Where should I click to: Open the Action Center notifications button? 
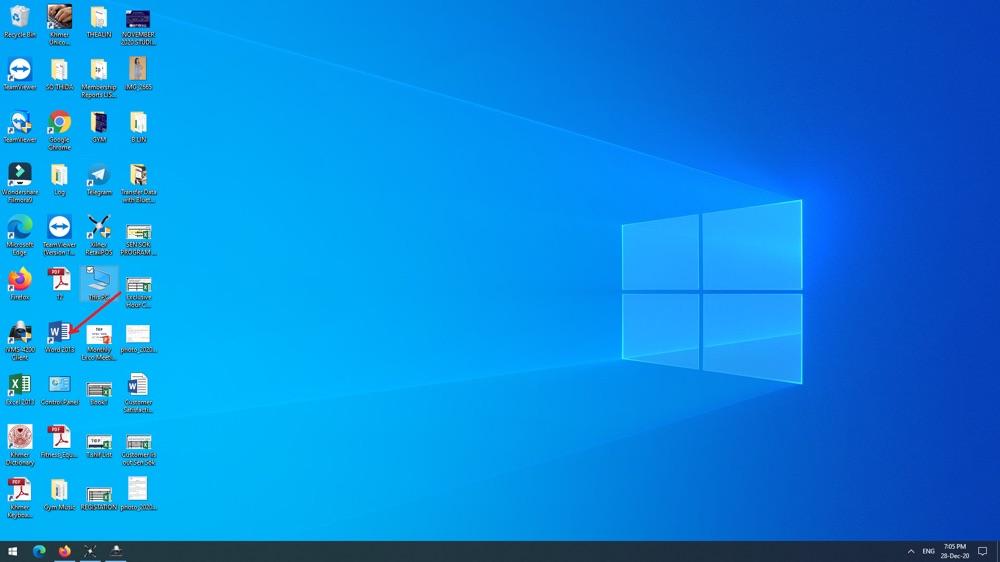[982, 551]
